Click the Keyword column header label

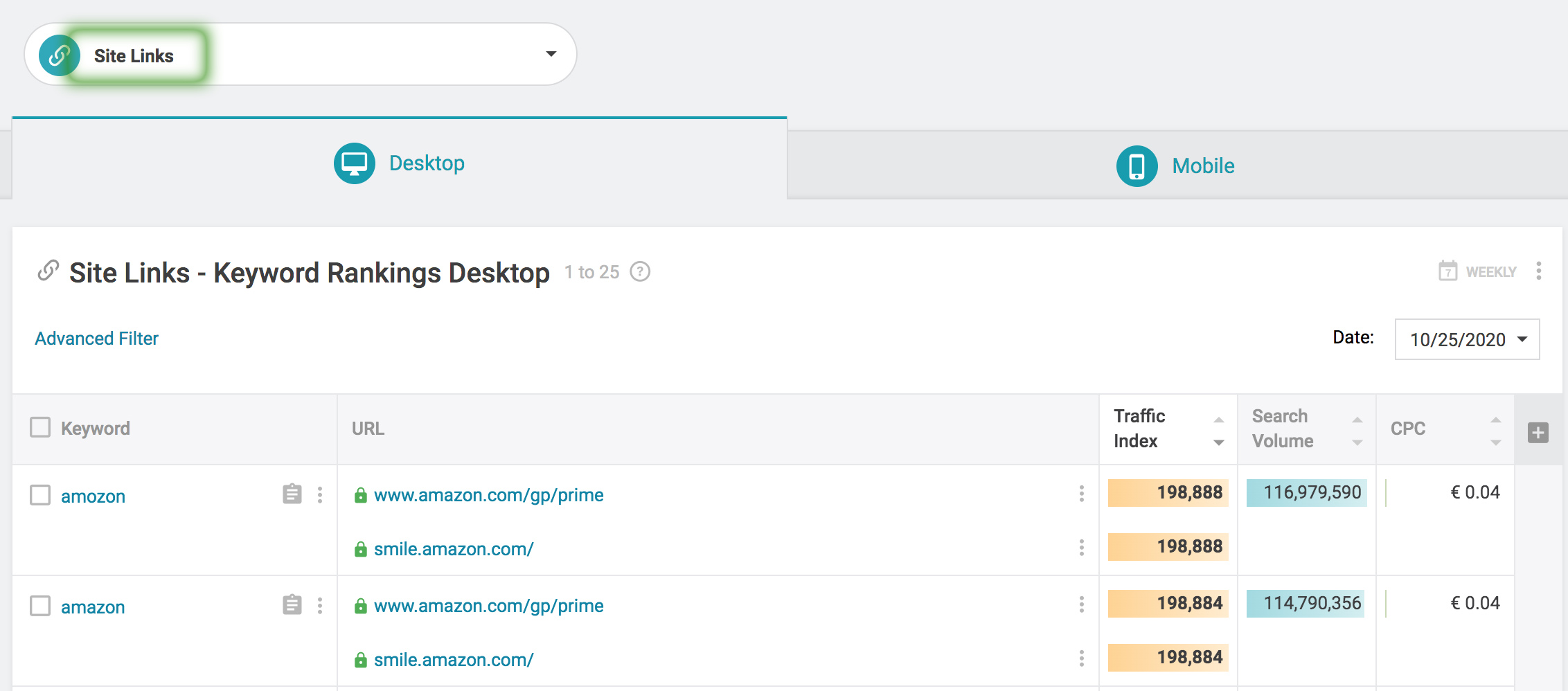coord(96,429)
